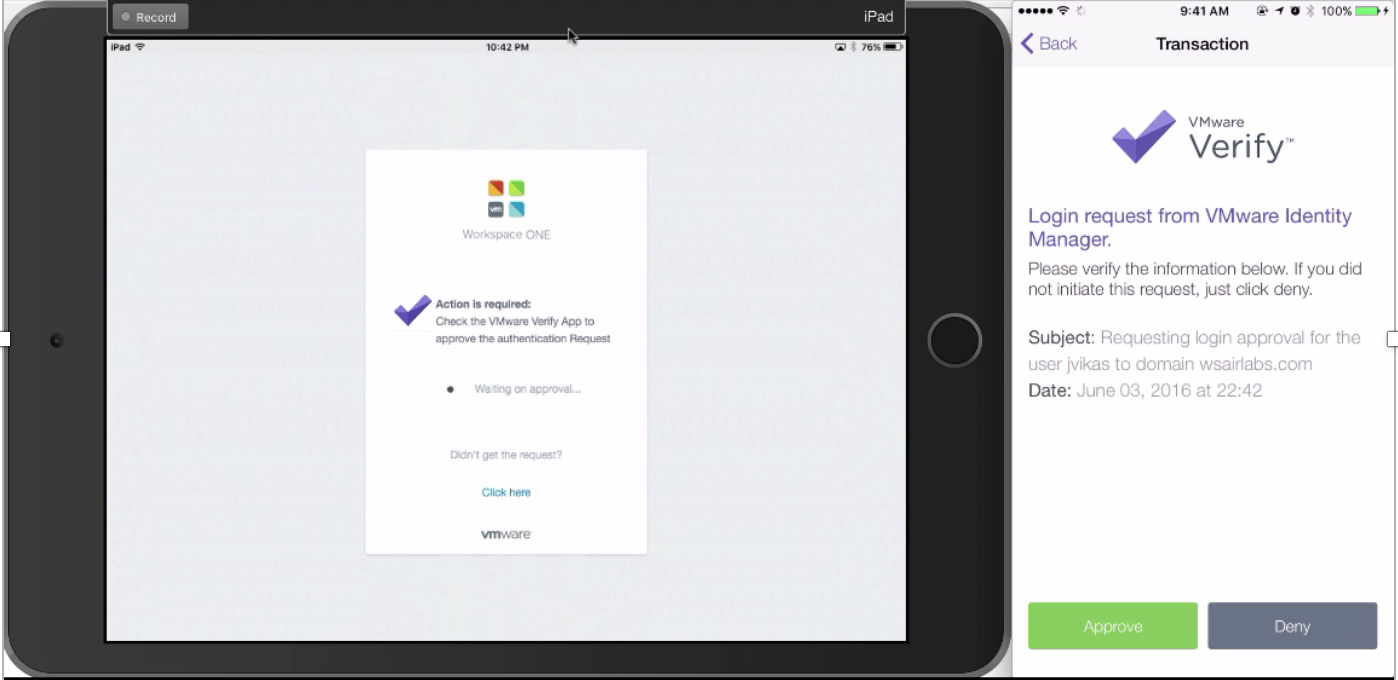Click the 10:42 PM time on iPad
This screenshot has width=1398, height=680.
point(507,47)
